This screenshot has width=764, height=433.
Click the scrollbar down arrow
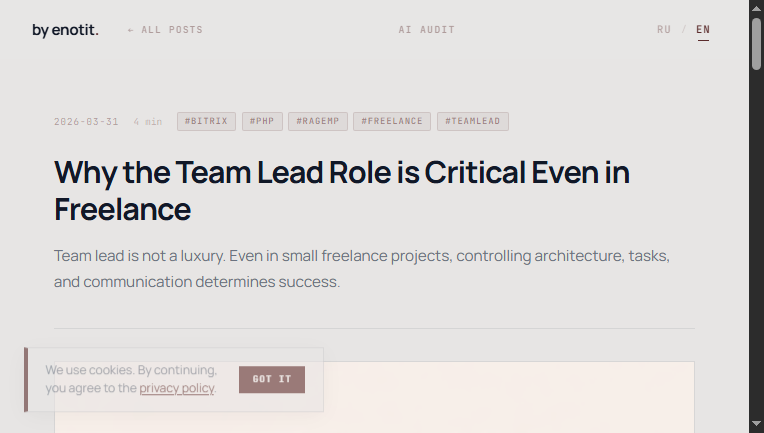coord(756,425)
